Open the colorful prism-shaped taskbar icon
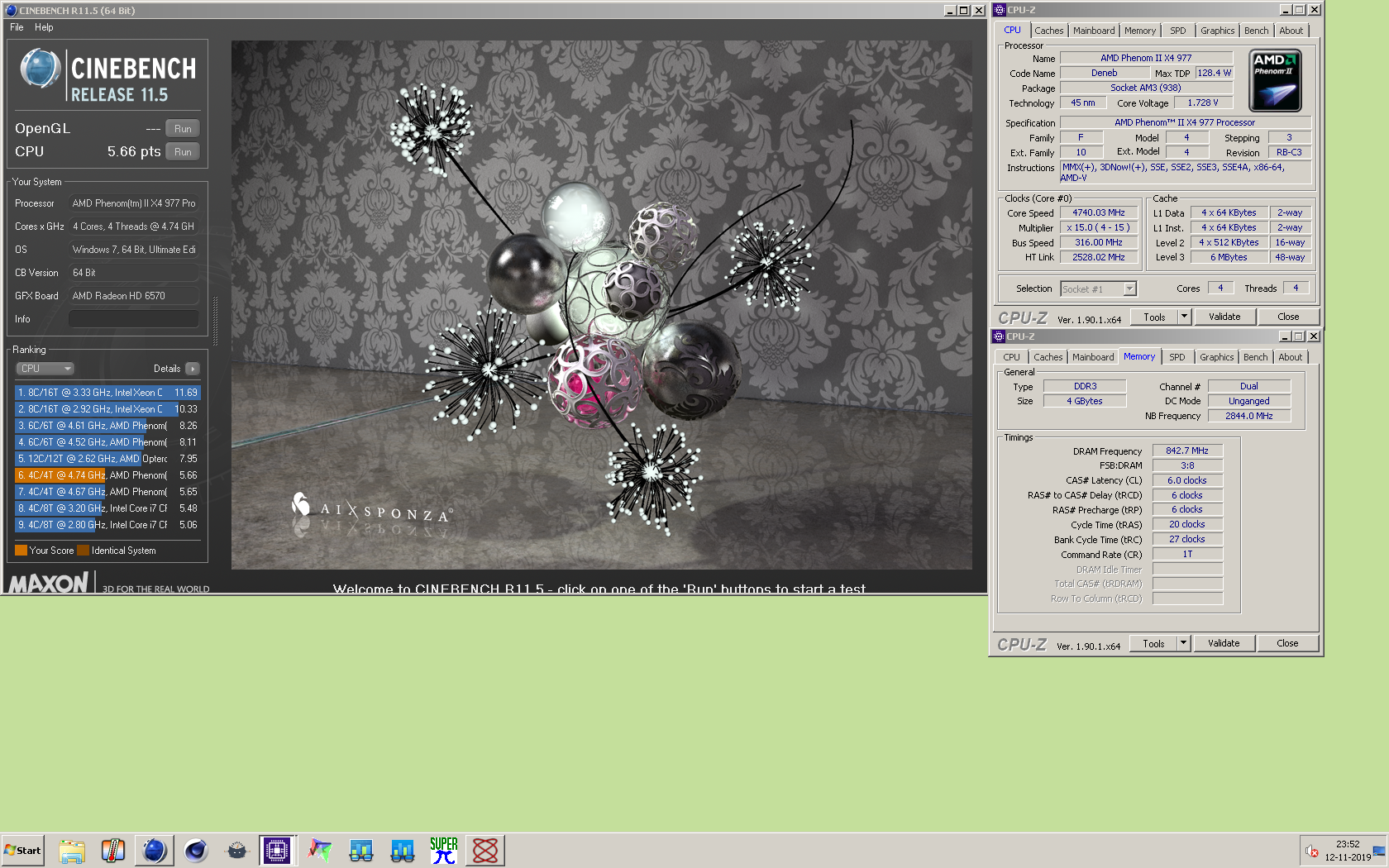The height and width of the screenshot is (868, 1389). click(320, 850)
